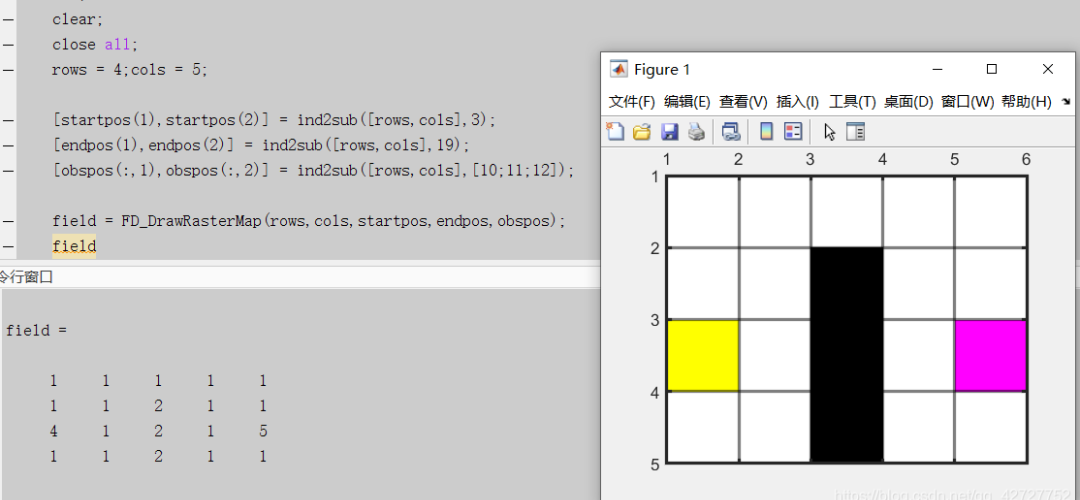The height and width of the screenshot is (500, 1080).
Task: Click the Link Plot toolbar icon
Action: [x=731, y=132]
